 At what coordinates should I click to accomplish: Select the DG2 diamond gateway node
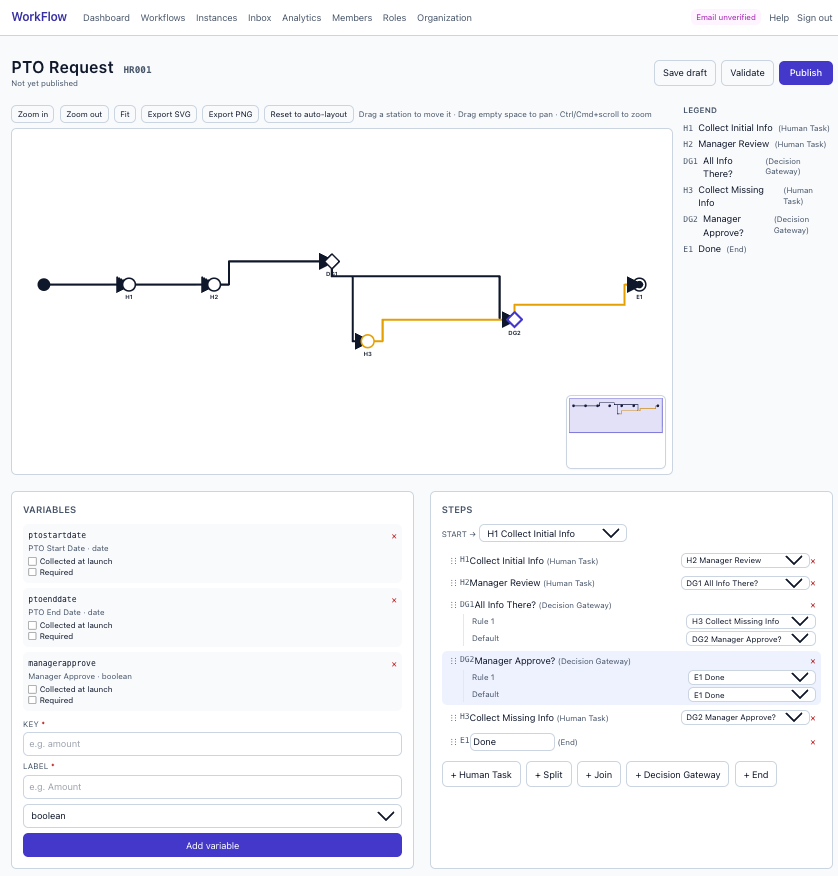point(515,320)
